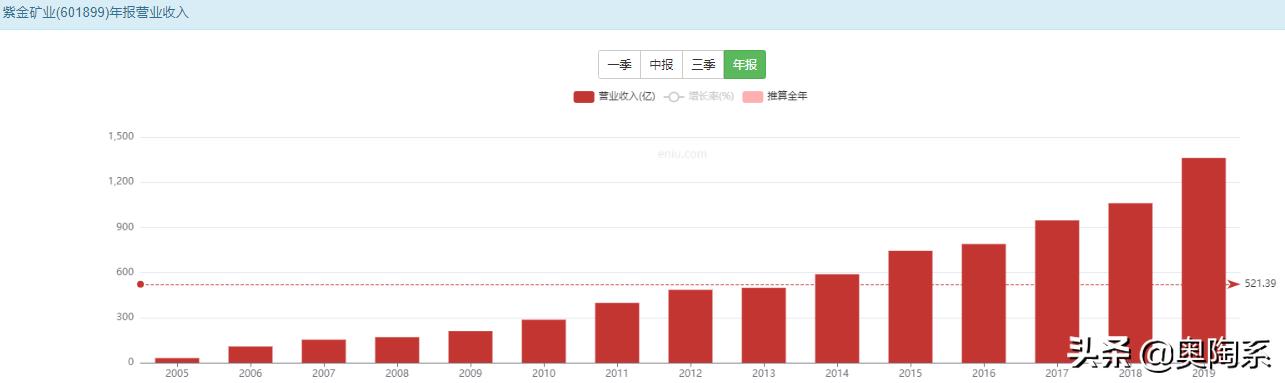Click the 2009 revenue bar
The image size is (1285, 383).
[x=470, y=347]
